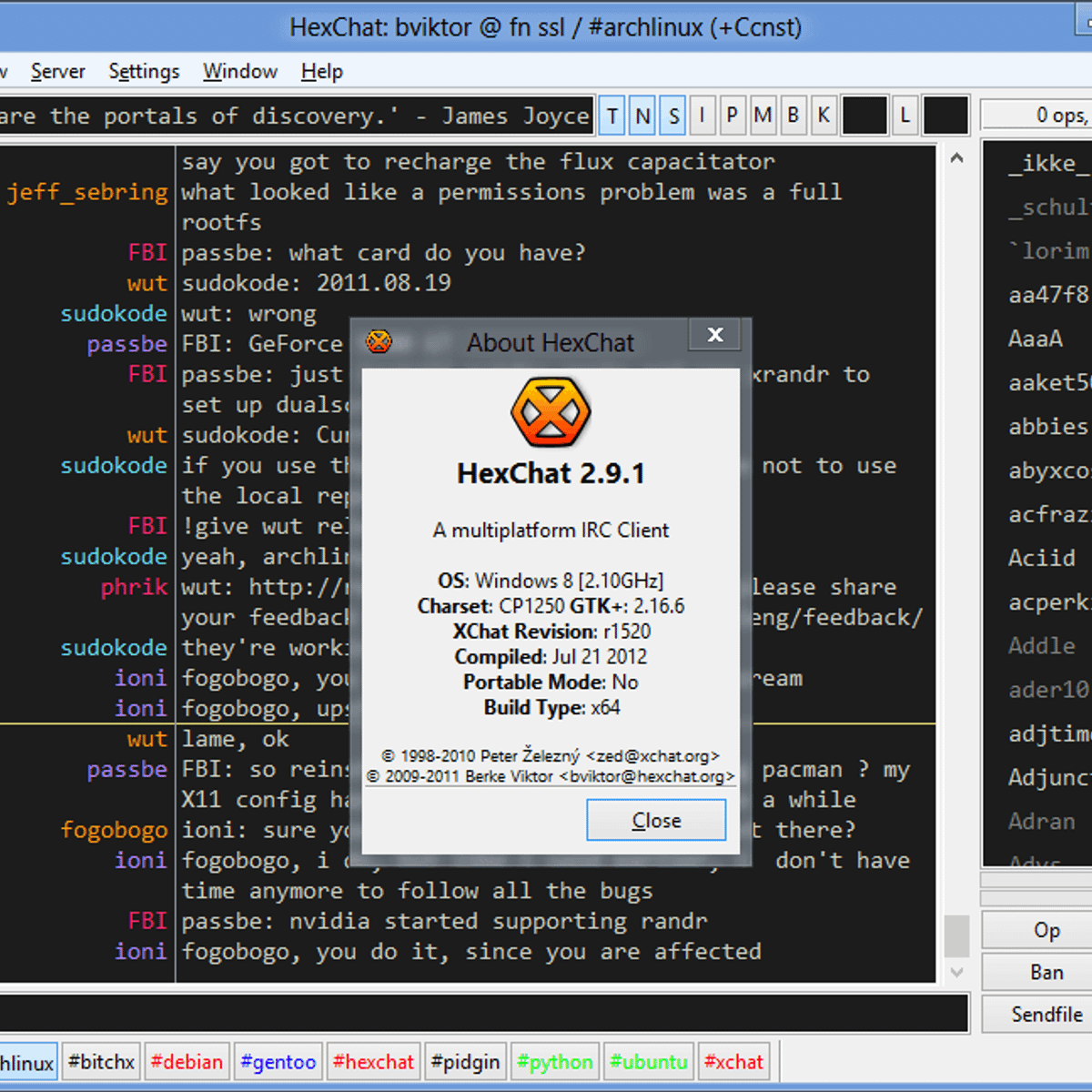Switch to the #xchat channel tab
The height and width of the screenshot is (1092, 1092).
coord(733,1062)
